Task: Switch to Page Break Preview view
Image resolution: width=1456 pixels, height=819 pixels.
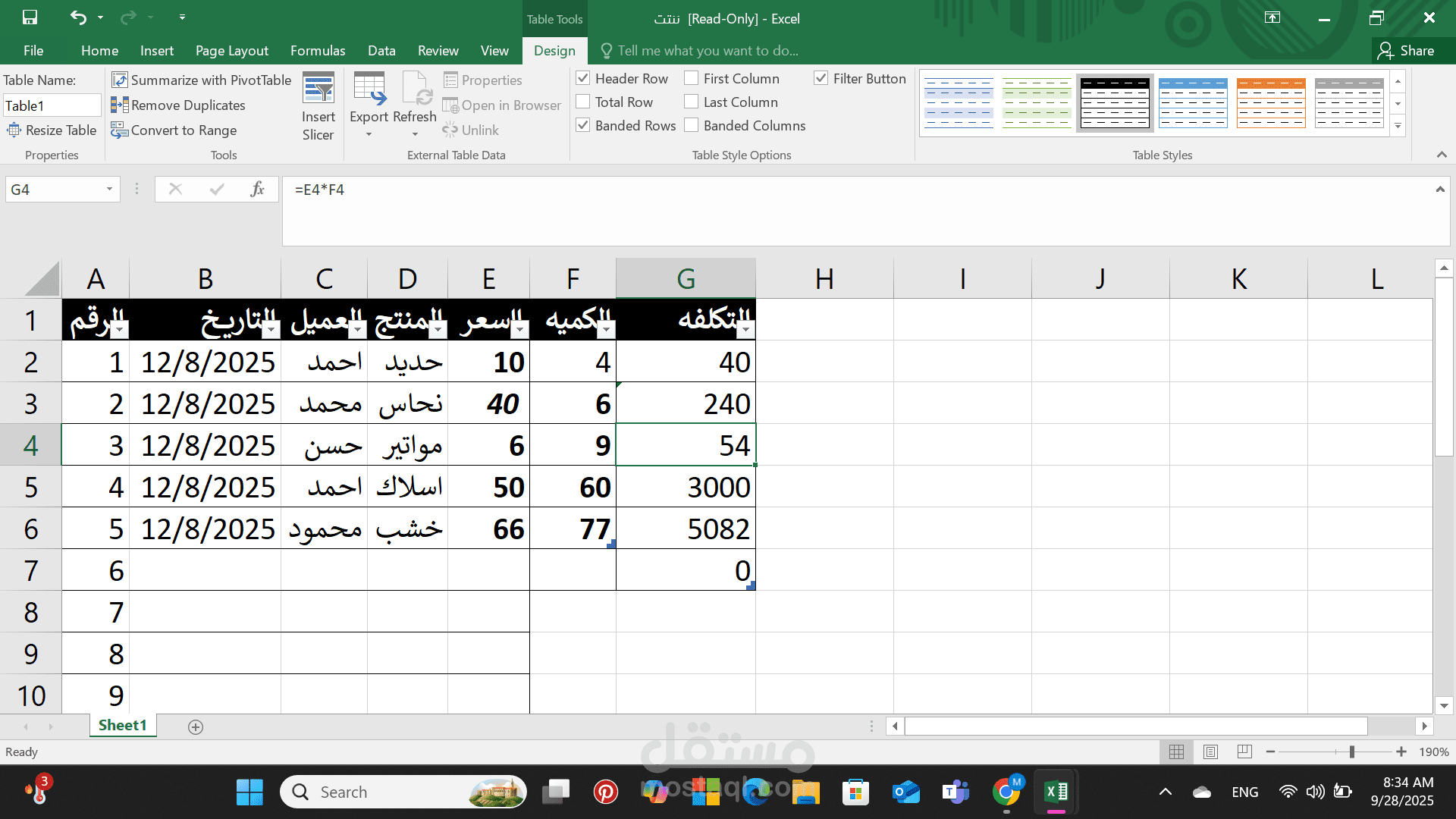Action: click(1244, 752)
